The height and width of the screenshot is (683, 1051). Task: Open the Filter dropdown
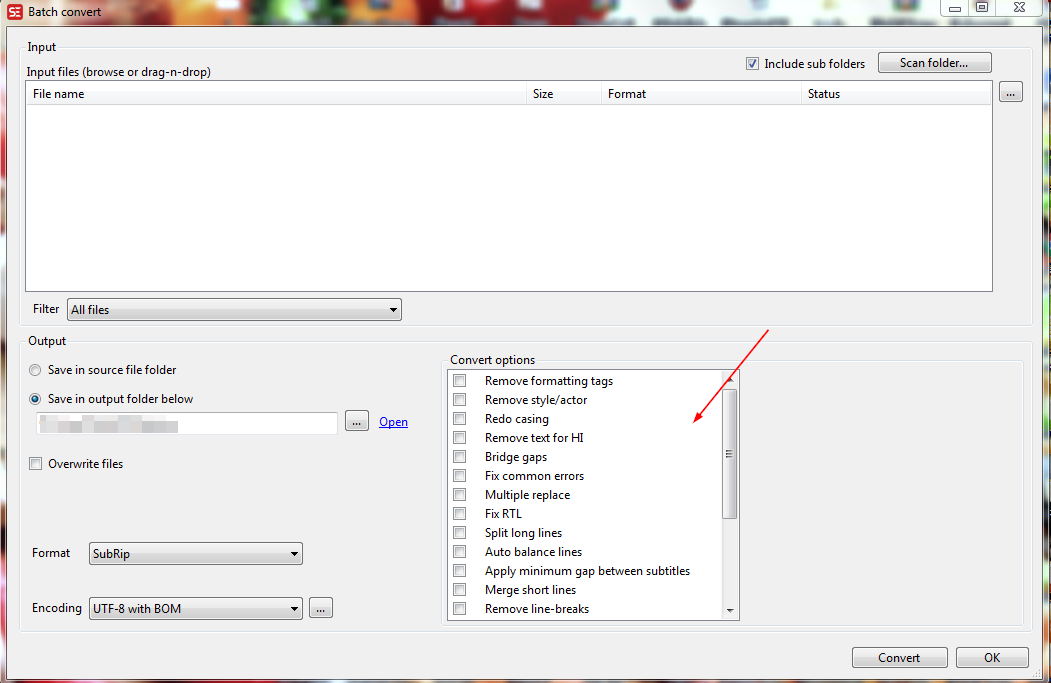coord(392,309)
